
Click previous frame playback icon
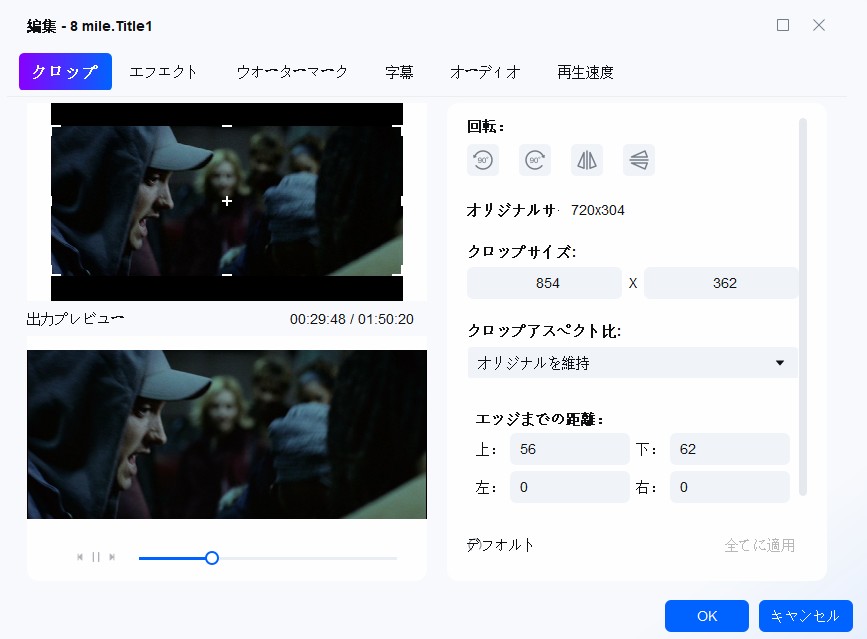pos(80,557)
